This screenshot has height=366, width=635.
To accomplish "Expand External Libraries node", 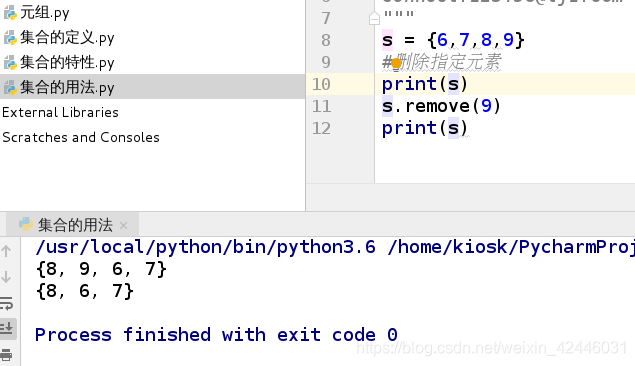I will 60,112.
